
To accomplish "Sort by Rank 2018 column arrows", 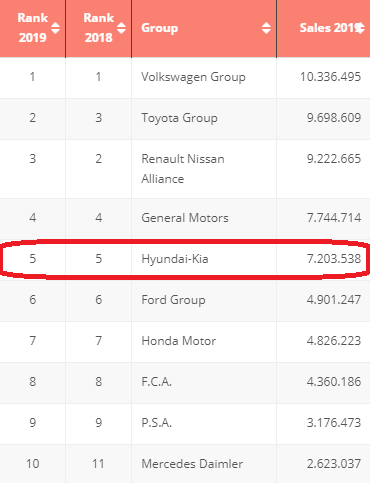I will coord(121,28).
